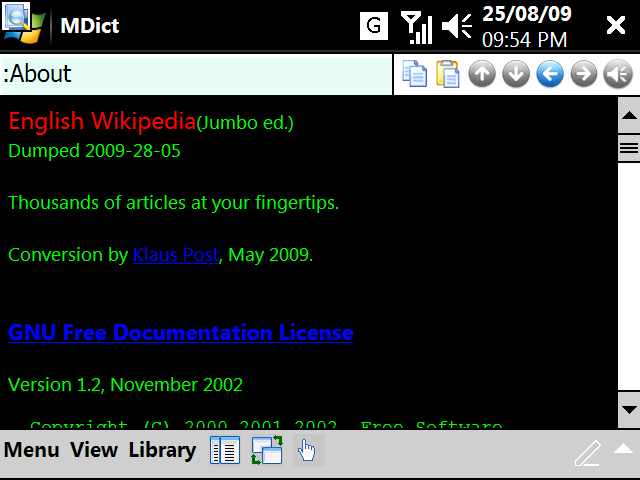640x480 pixels.
Task: Click the Copy icon in toolbar
Action: [x=414, y=73]
